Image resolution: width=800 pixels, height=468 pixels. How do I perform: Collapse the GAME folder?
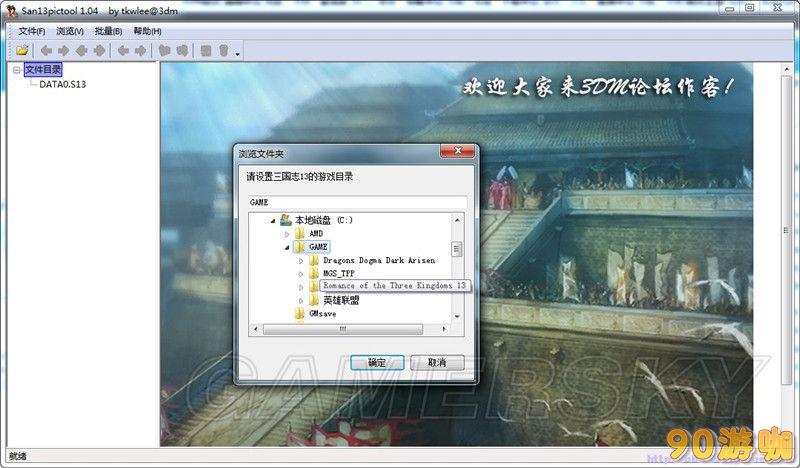coord(287,248)
